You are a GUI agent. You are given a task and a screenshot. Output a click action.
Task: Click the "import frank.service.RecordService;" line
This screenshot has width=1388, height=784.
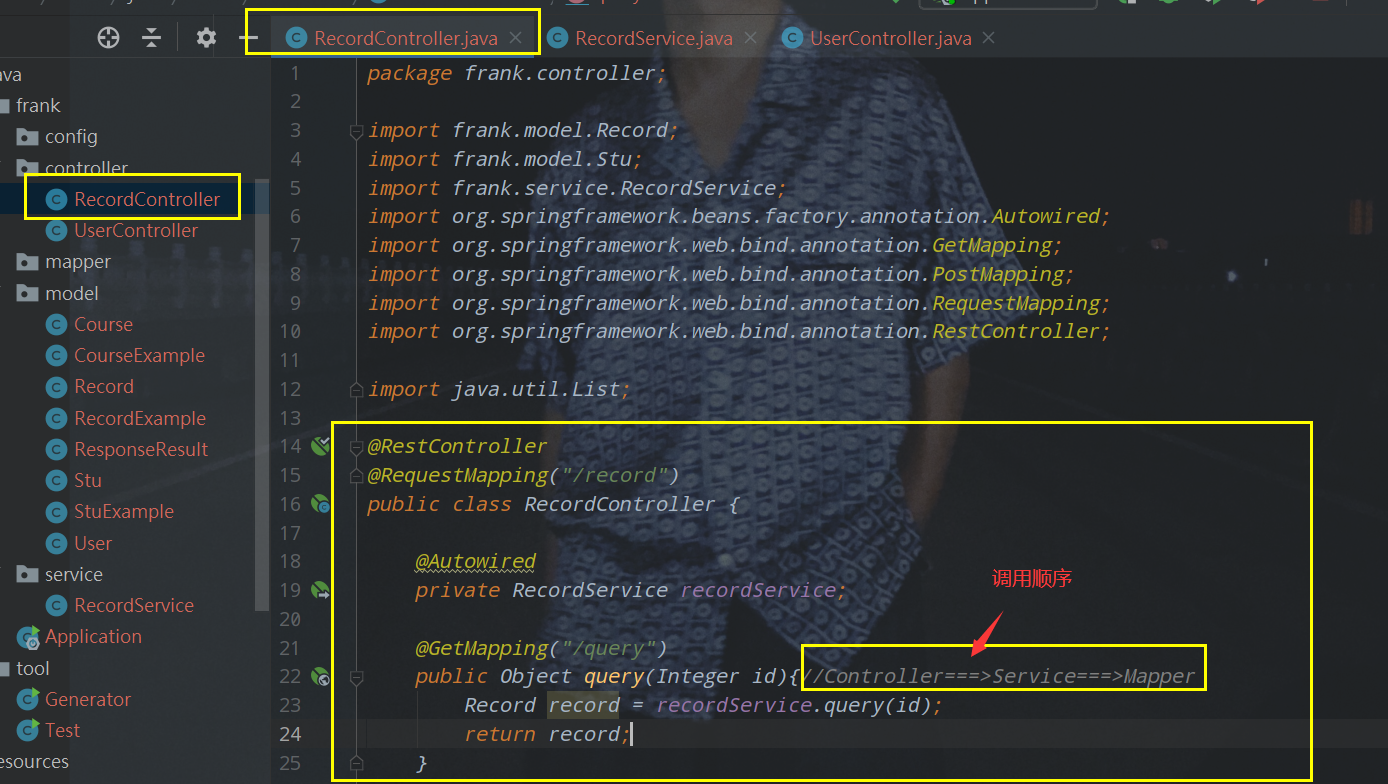coord(578,188)
